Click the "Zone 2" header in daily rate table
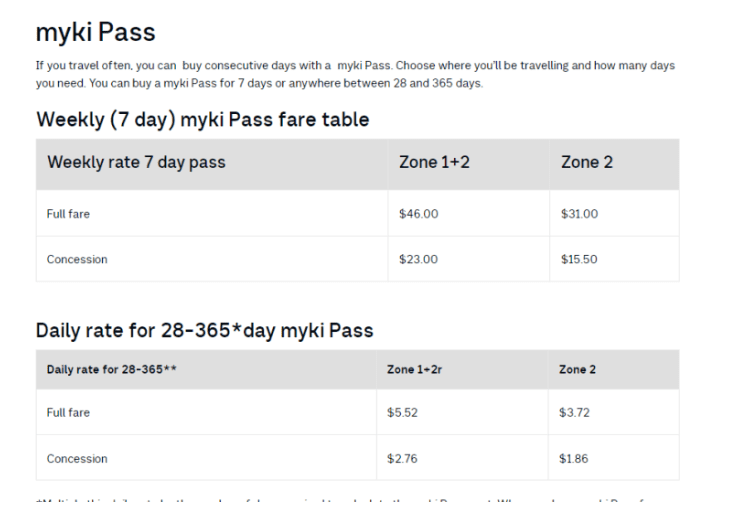This screenshot has height=517, width=748. coord(577,370)
